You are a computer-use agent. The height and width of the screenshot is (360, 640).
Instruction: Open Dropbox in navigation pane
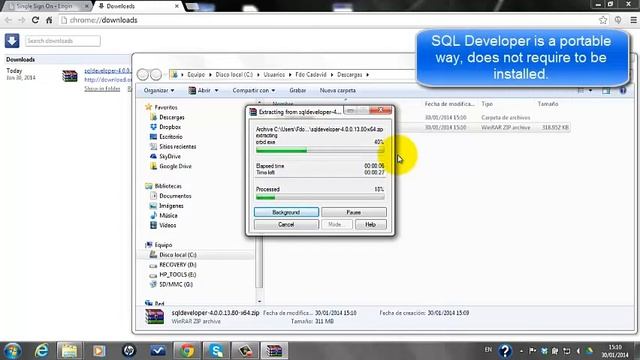tap(170, 127)
